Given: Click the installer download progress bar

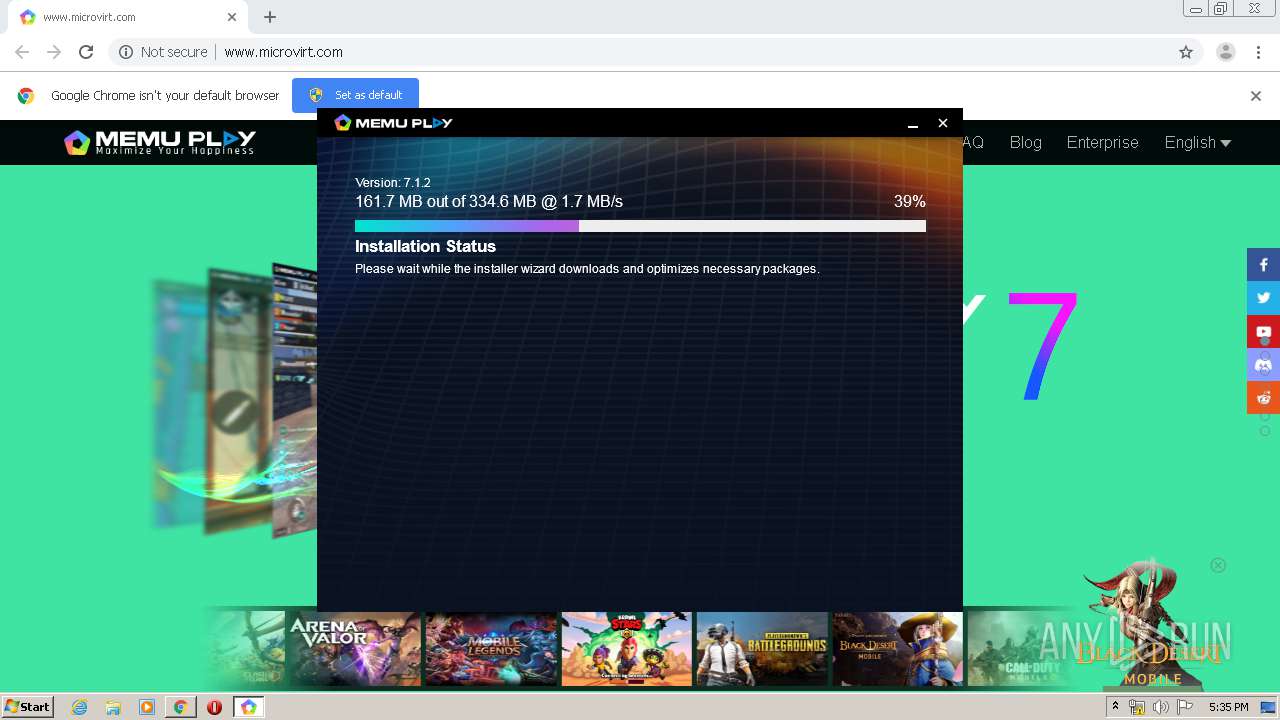Looking at the screenshot, I should click(x=640, y=226).
